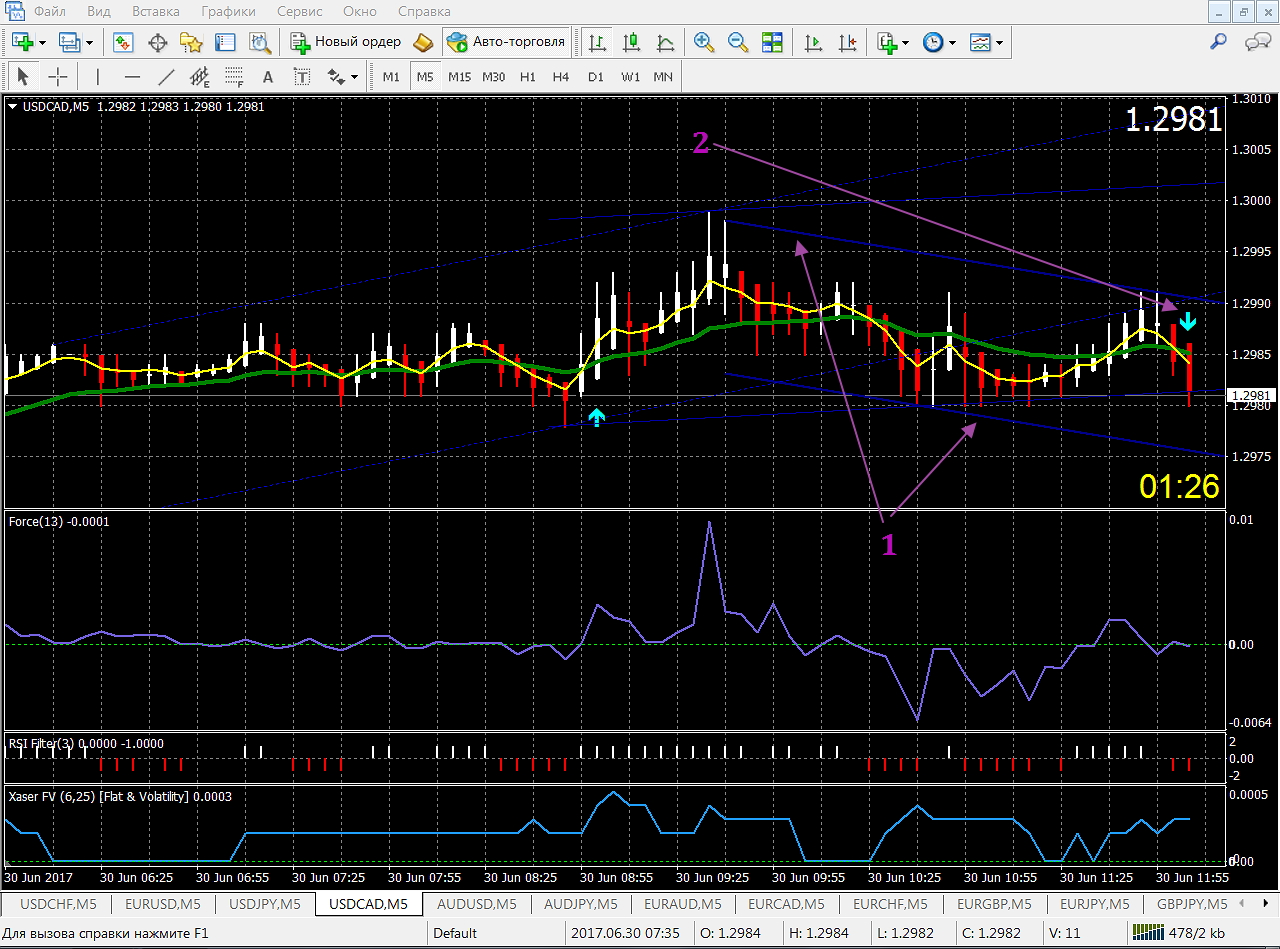
Task: Switch timeframe to D1
Action: (596, 76)
